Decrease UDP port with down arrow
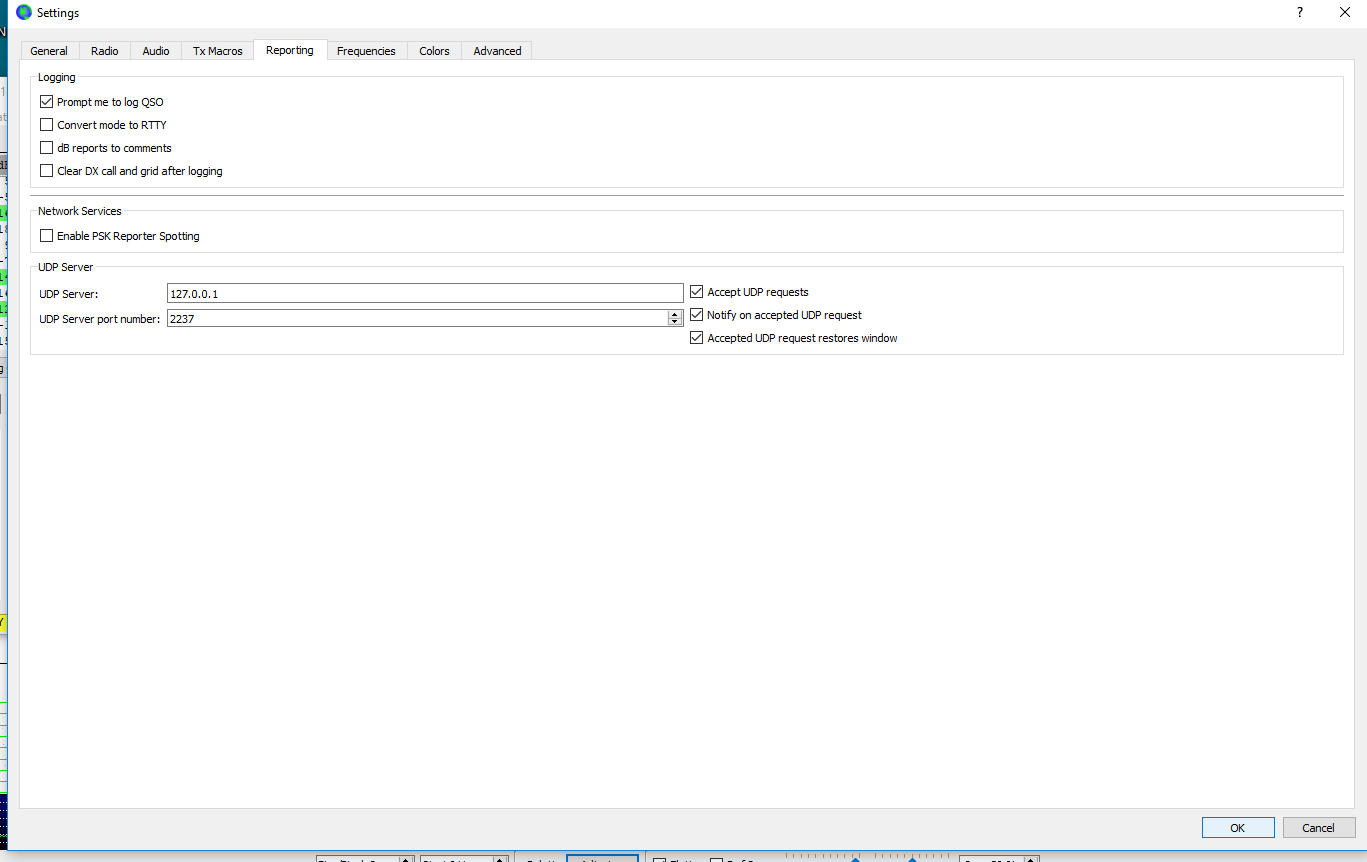 click(675, 322)
